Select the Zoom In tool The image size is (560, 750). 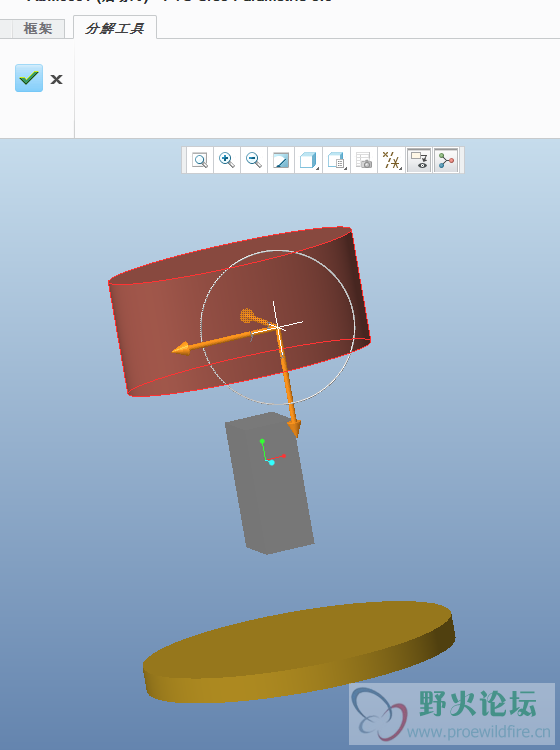pos(227,160)
